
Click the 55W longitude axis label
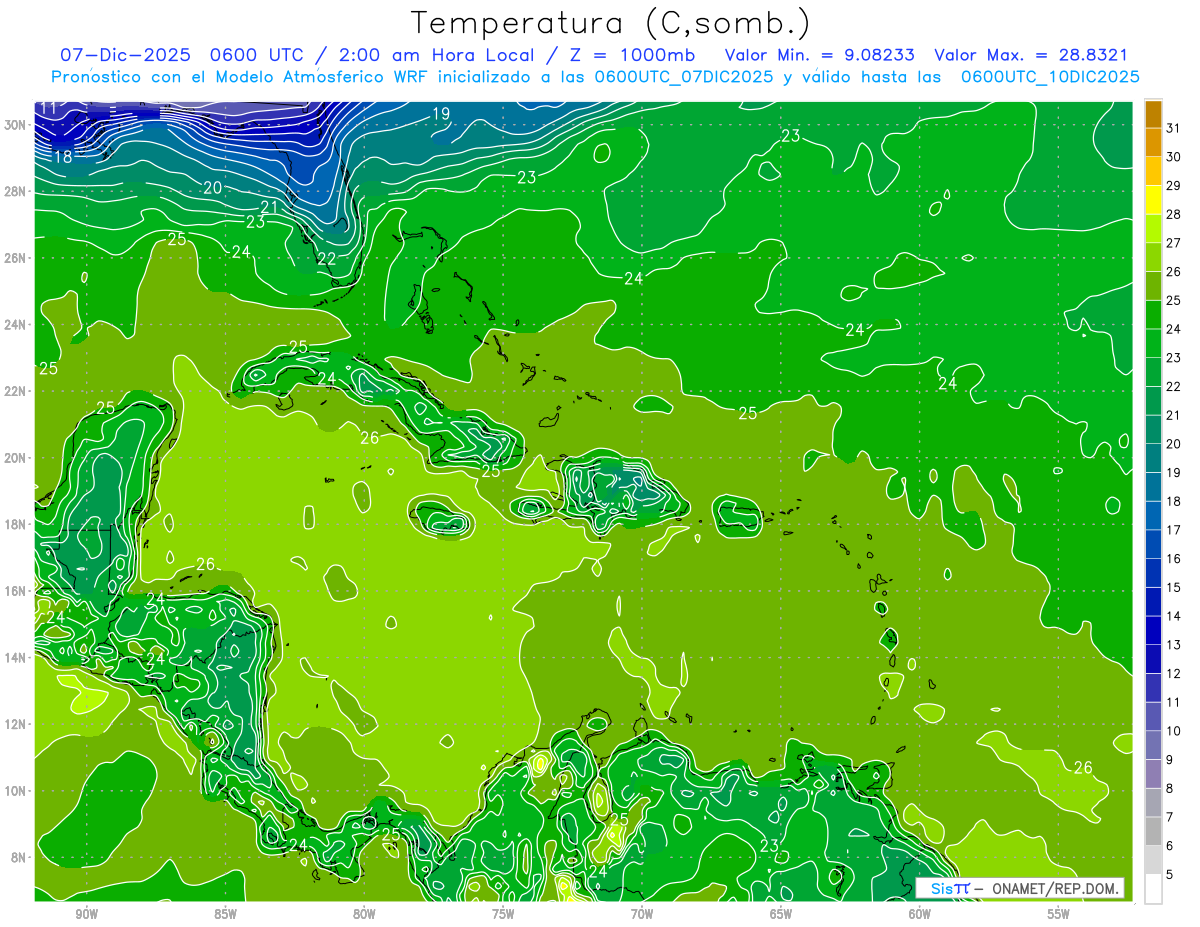point(1058,914)
